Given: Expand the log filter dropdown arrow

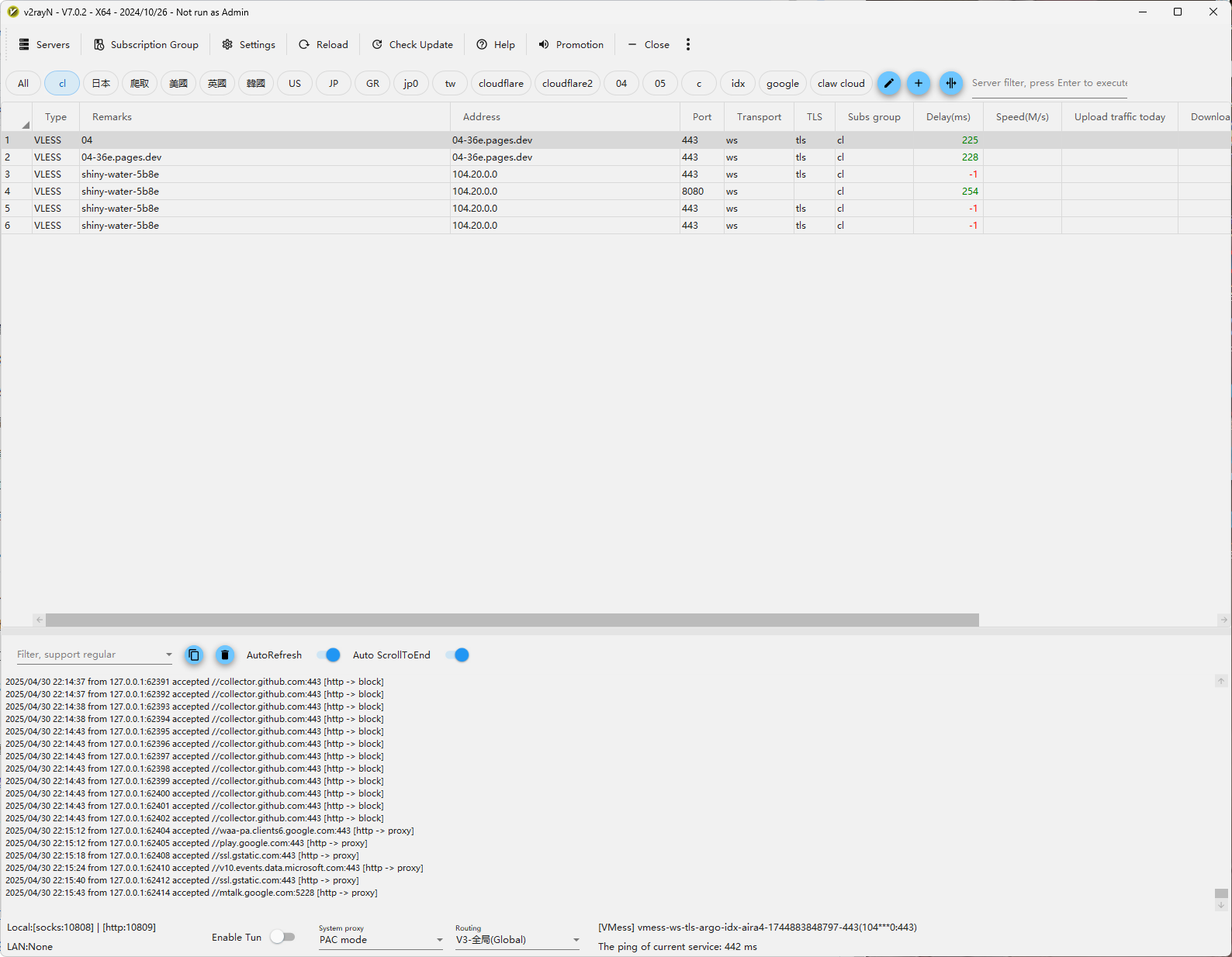Looking at the screenshot, I should point(168,655).
